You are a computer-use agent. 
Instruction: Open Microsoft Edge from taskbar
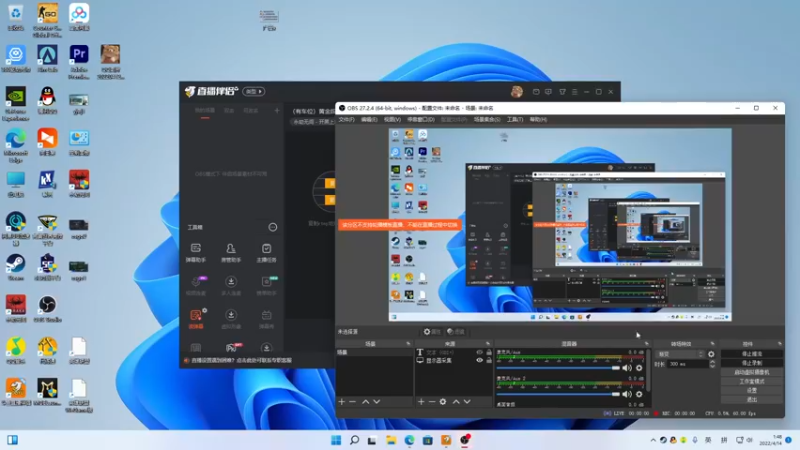pos(409,440)
